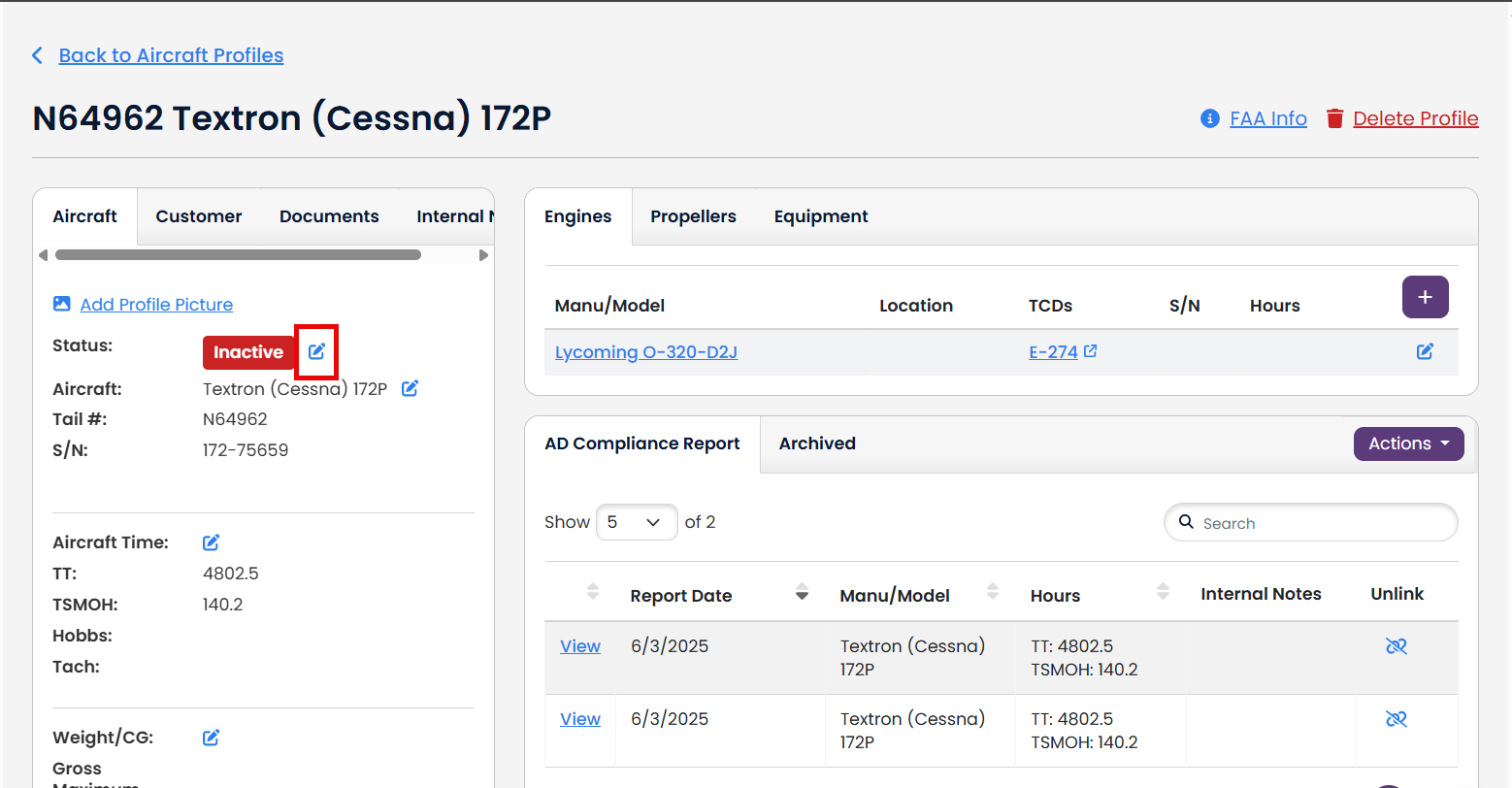Select the Aircraft tab

point(85,216)
